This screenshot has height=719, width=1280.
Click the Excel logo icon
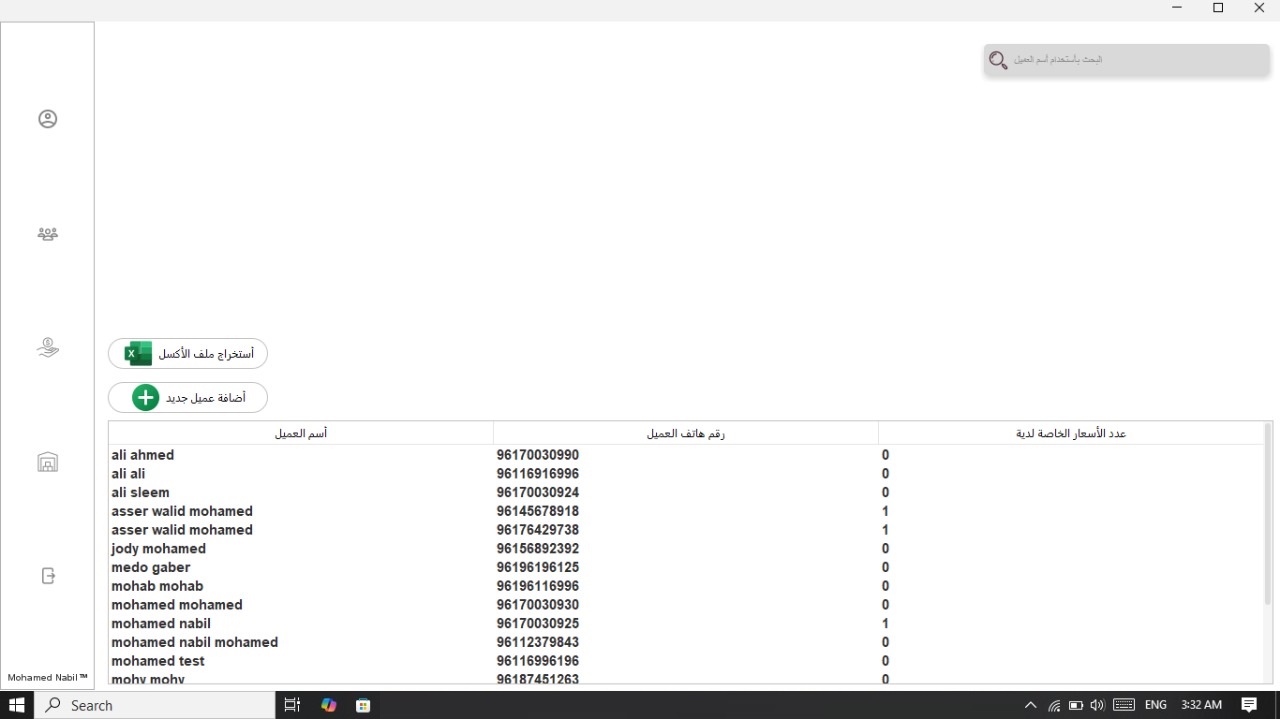point(138,354)
